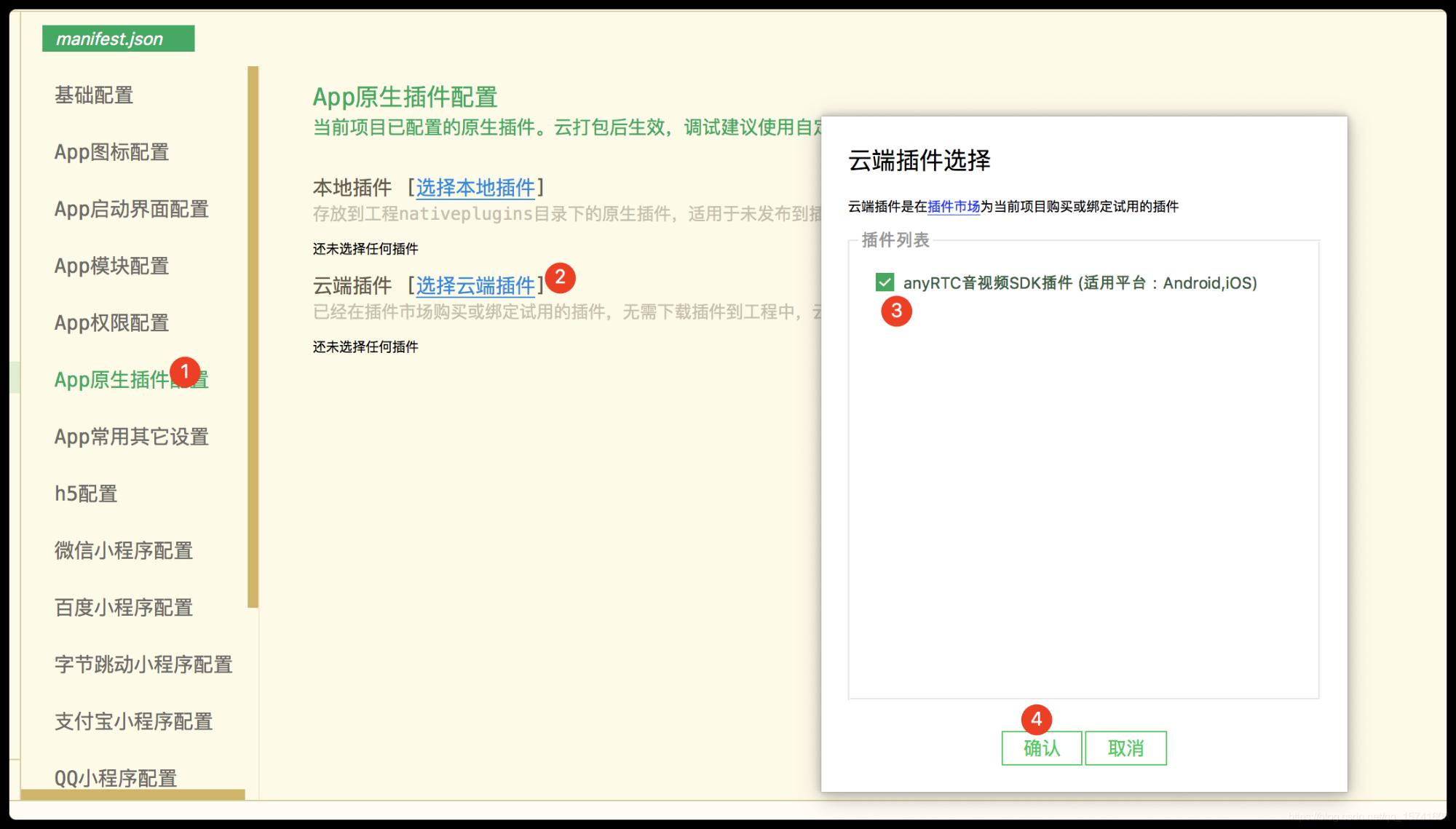
Task: Select 微信小程序配置
Action: [x=124, y=550]
